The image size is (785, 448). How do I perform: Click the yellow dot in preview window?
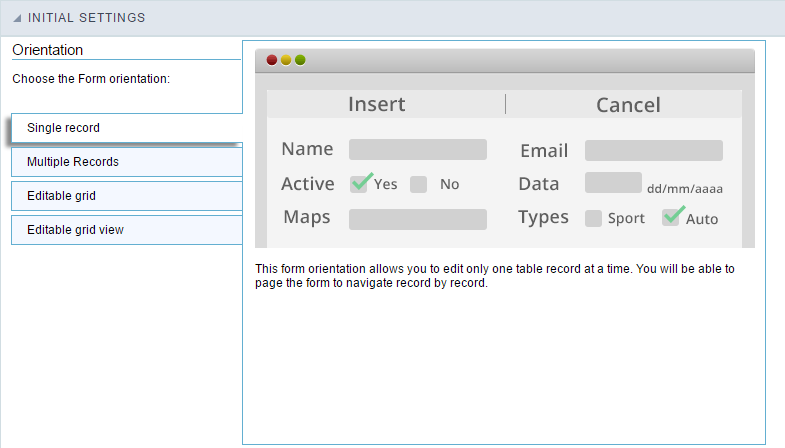pyautogui.click(x=286, y=60)
